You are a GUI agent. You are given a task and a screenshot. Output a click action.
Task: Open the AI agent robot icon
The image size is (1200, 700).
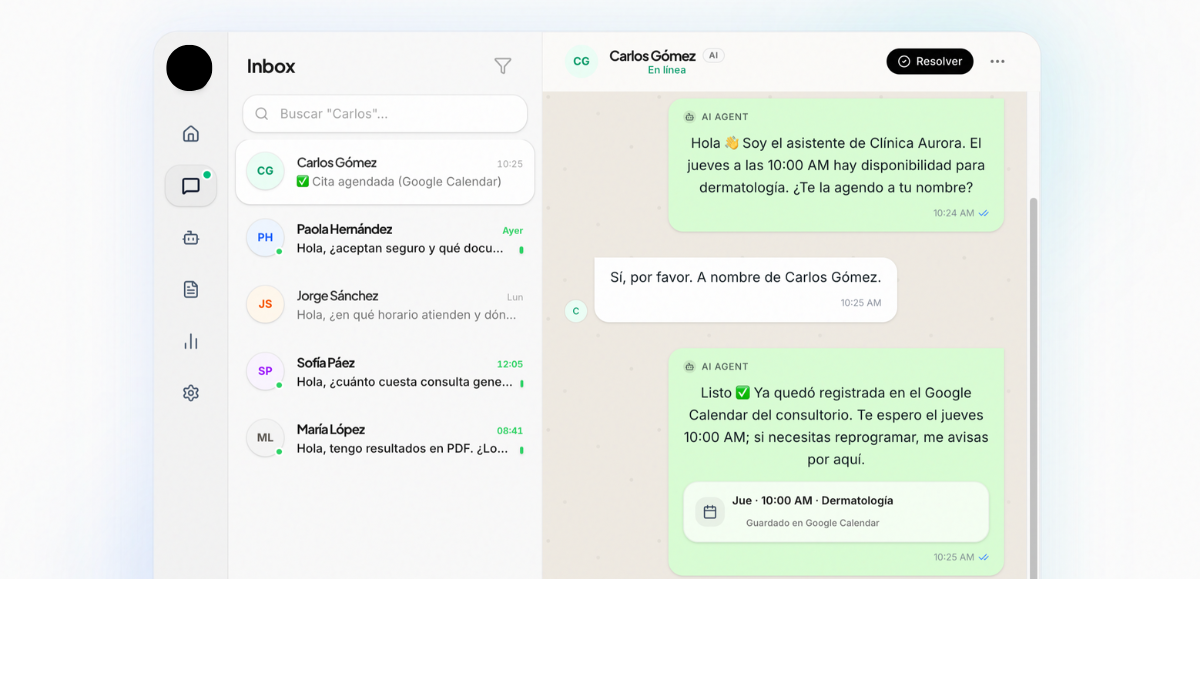coord(191,238)
